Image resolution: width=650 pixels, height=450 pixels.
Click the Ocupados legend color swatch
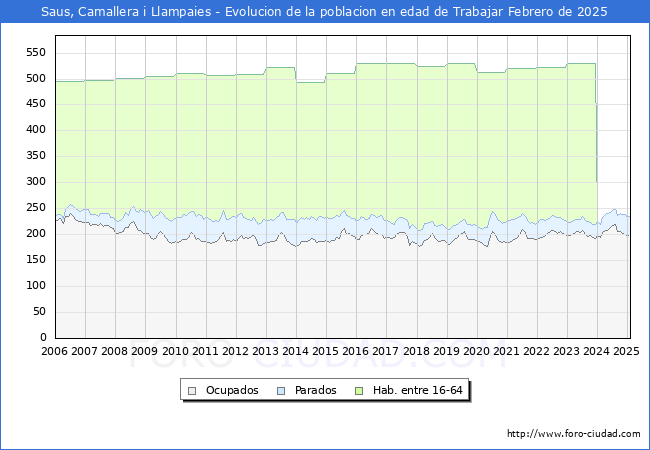coord(192,391)
